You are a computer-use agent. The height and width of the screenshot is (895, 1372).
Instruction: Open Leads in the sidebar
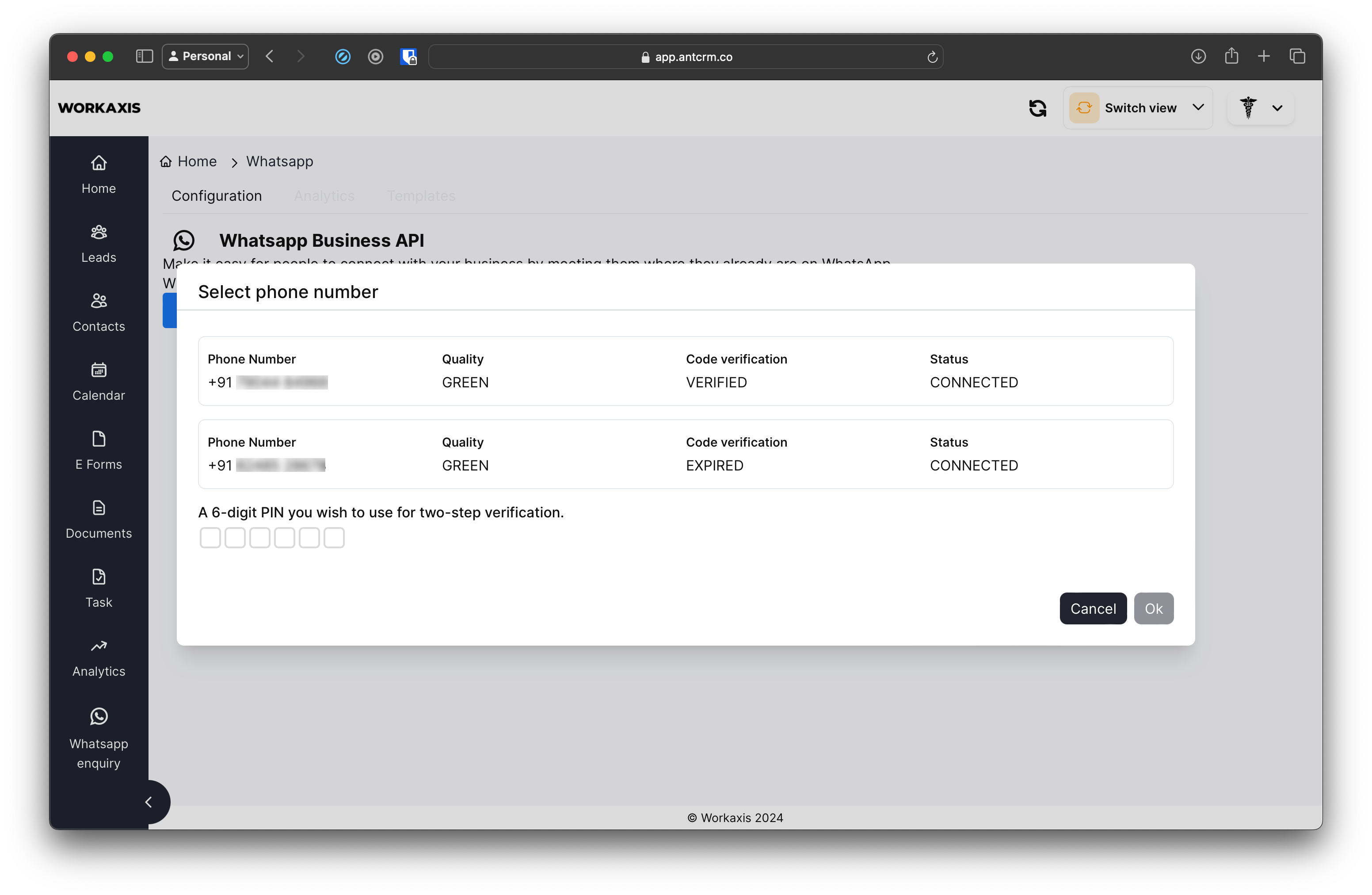(x=99, y=244)
